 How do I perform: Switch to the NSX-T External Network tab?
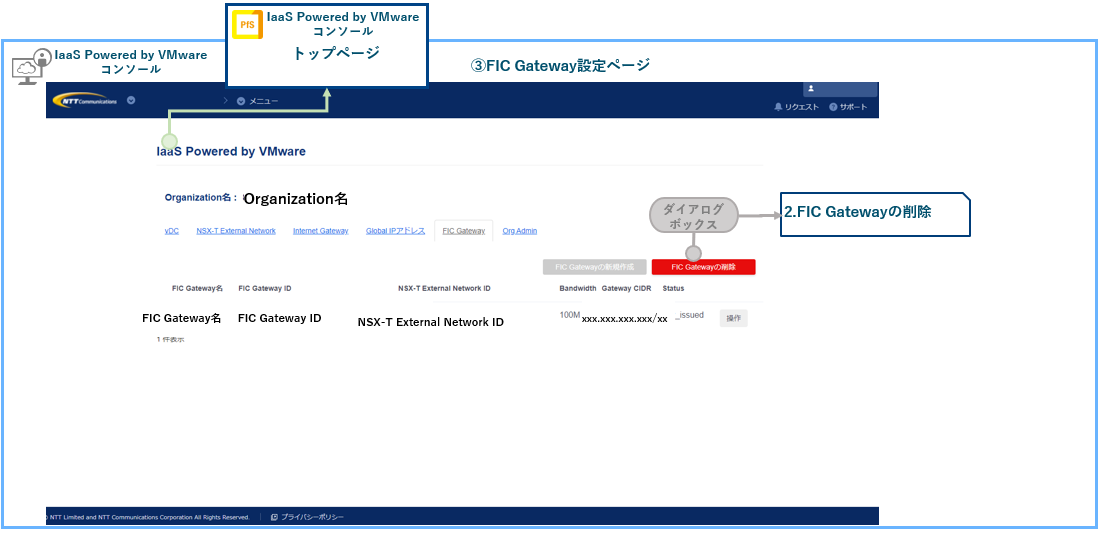click(x=236, y=231)
